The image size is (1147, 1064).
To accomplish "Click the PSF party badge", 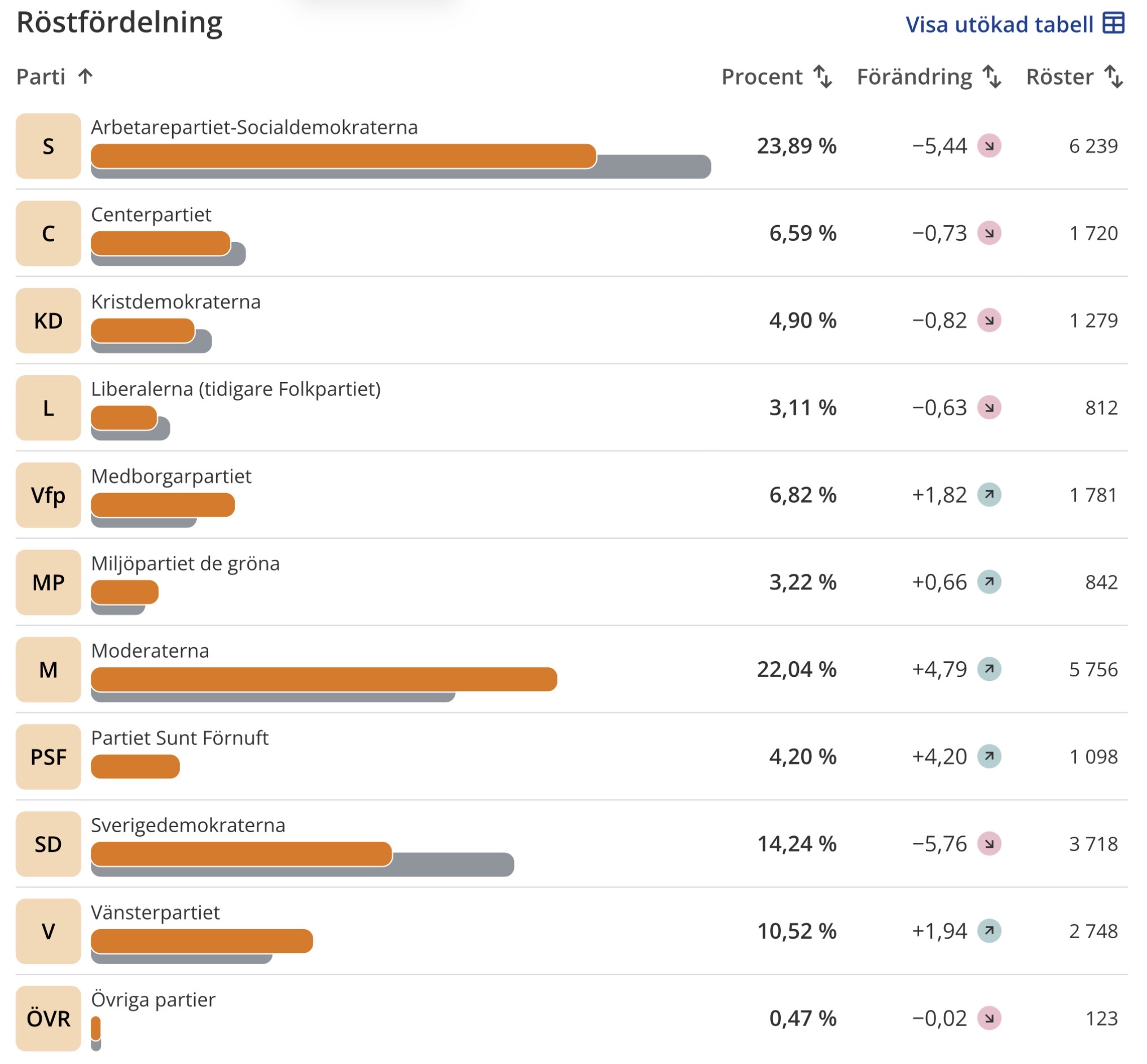I will [x=49, y=757].
